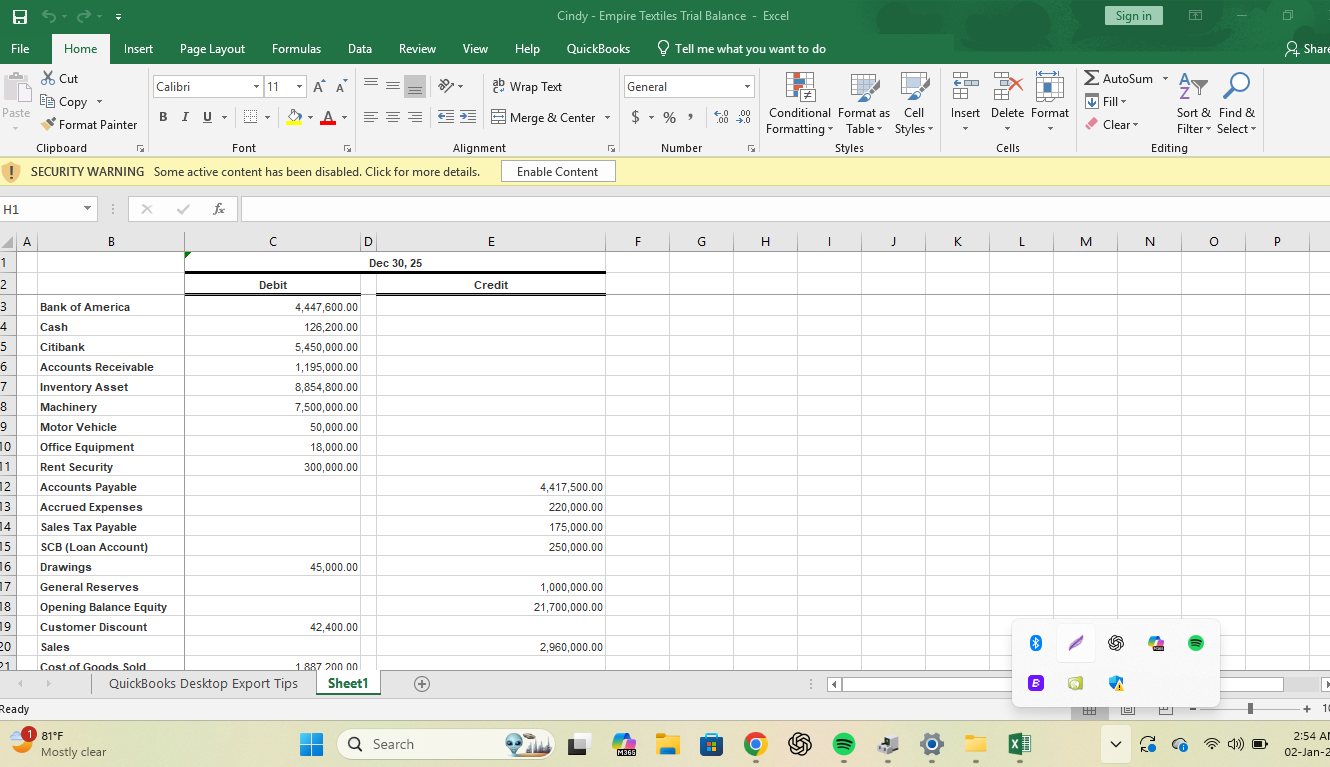
Task: Click Enable Content button
Action: pos(557,172)
